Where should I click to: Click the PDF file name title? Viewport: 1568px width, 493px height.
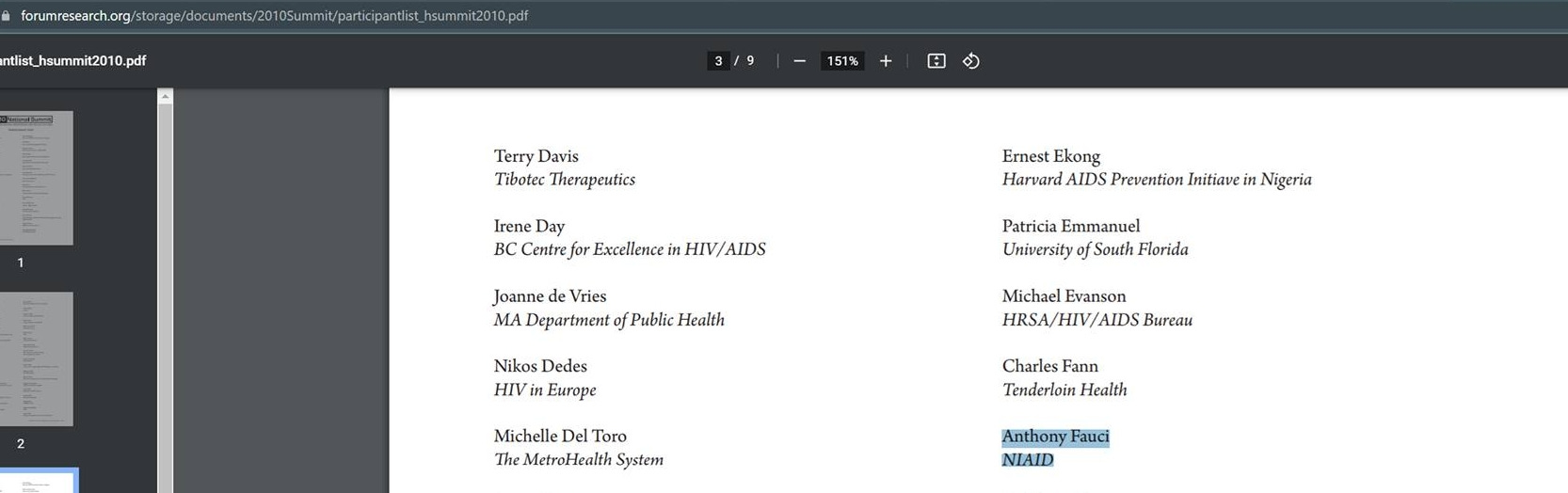click(x=73, y=61)
